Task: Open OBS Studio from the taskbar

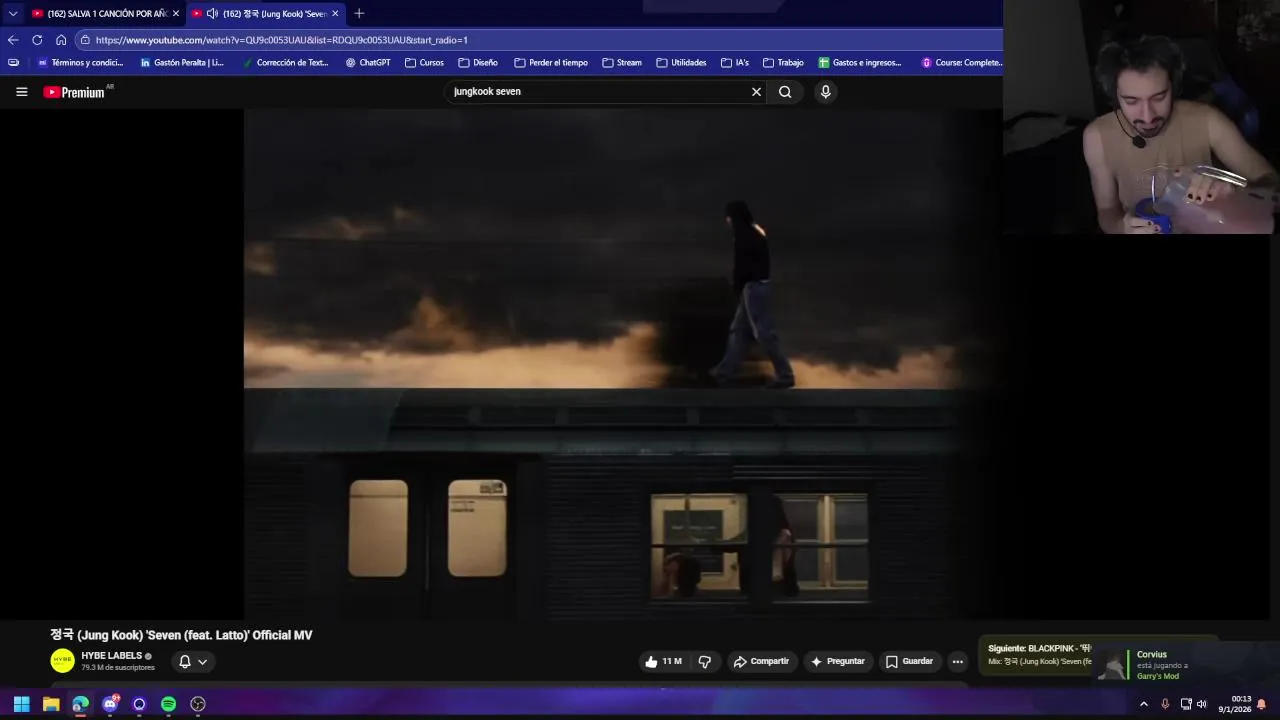Action: pyautogui.click(x=198, y=704)
